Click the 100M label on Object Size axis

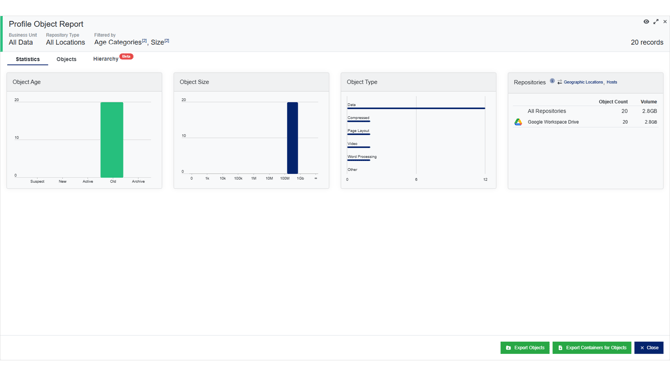pos(285,179)
